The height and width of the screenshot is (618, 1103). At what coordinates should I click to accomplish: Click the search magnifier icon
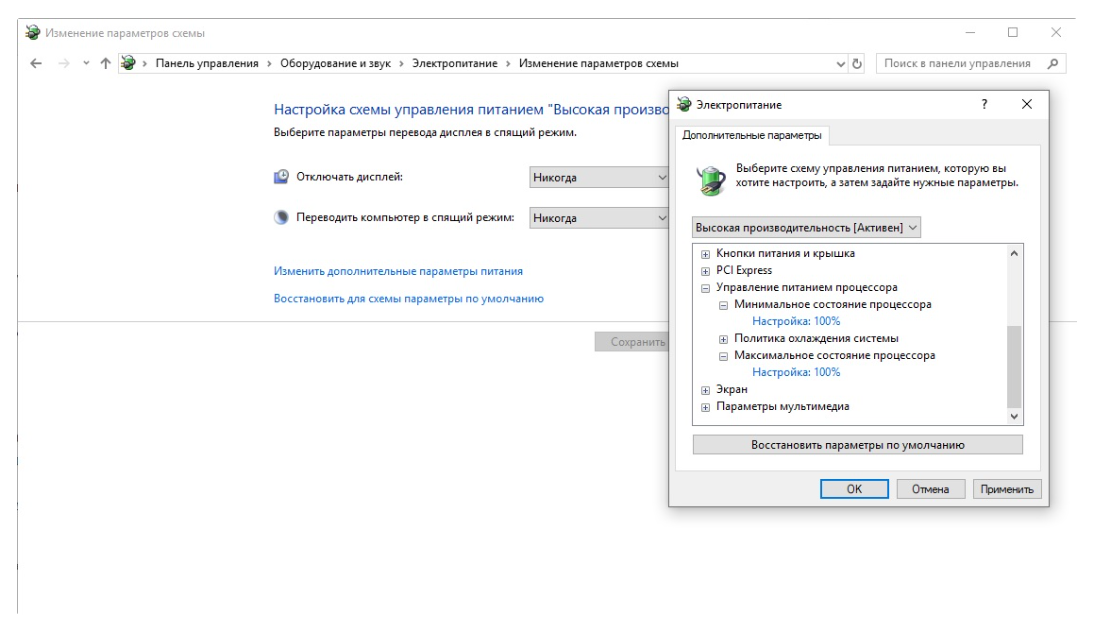pos(1047,64)
